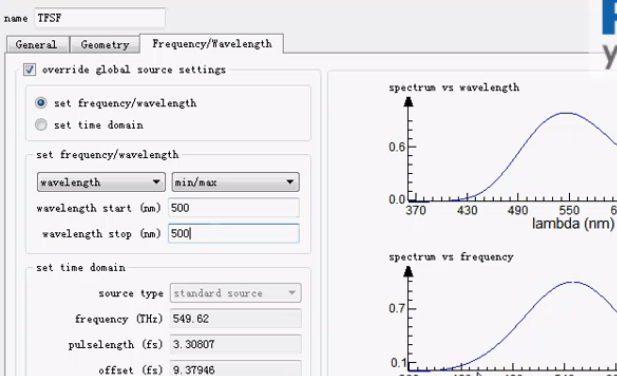Click the 'spectrum vs wavelength' title
The width and height of the screenshot is (617, 376).
click(x=454, y=87)
